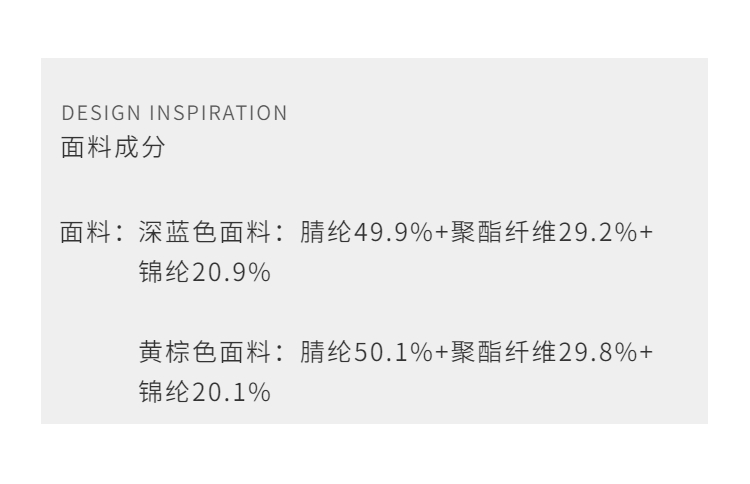750x484 pixels.
Task: Select the 面料成分 section title
Action: [x=112, y=148]
